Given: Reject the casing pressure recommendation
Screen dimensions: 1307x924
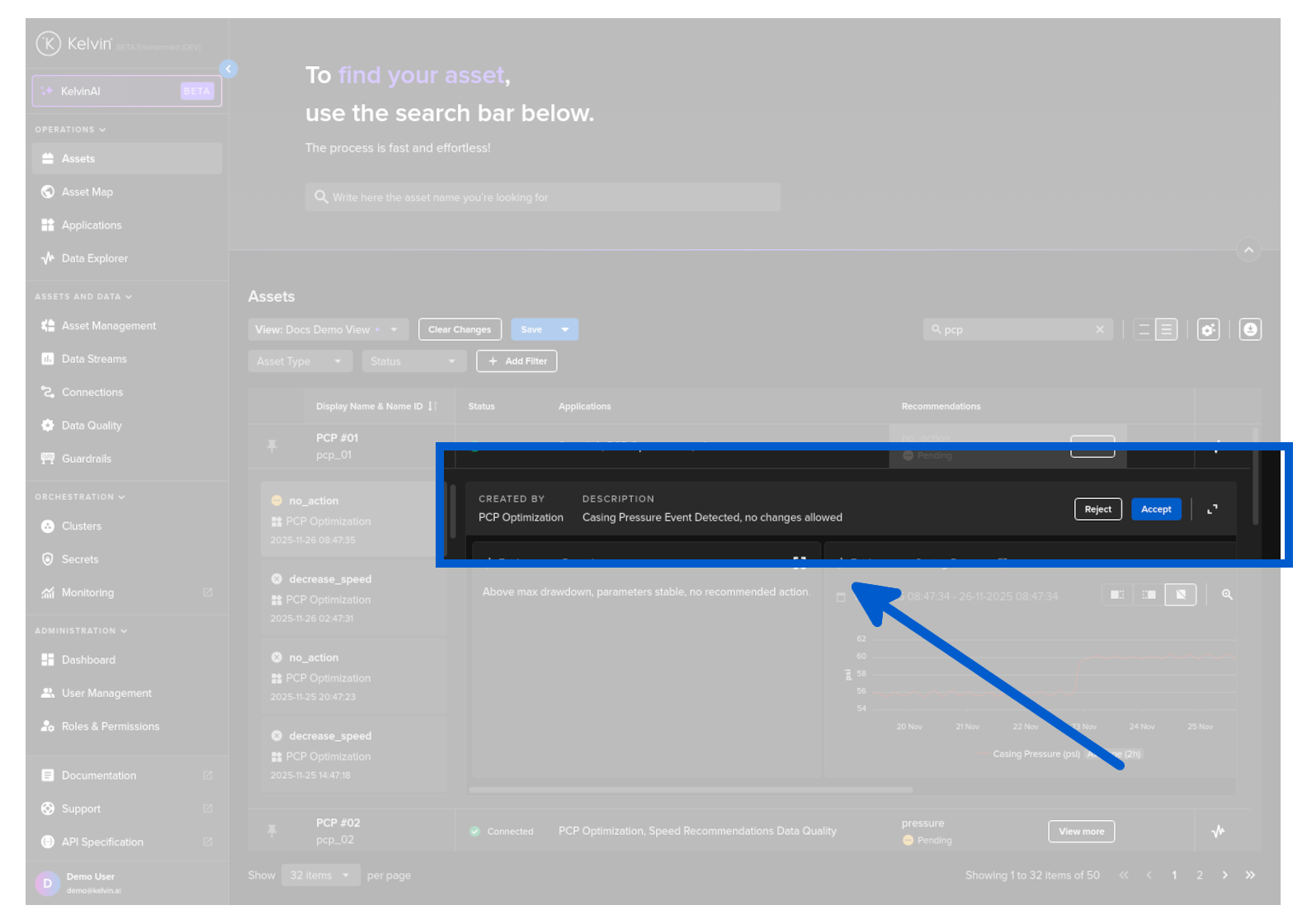Looking at the screenshot, I should tap(1097, 509).
